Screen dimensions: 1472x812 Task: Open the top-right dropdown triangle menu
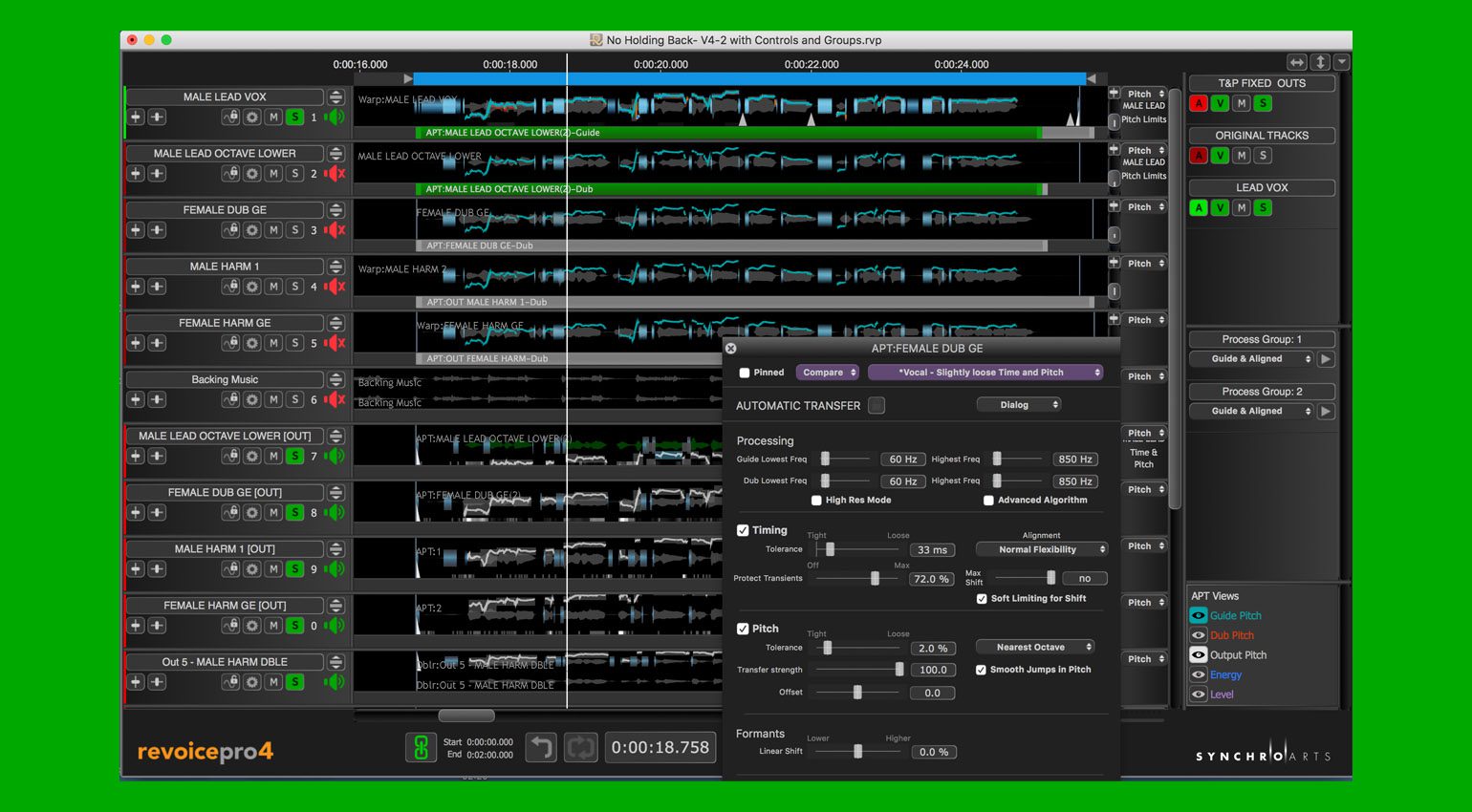click(x=1342, y=62)
